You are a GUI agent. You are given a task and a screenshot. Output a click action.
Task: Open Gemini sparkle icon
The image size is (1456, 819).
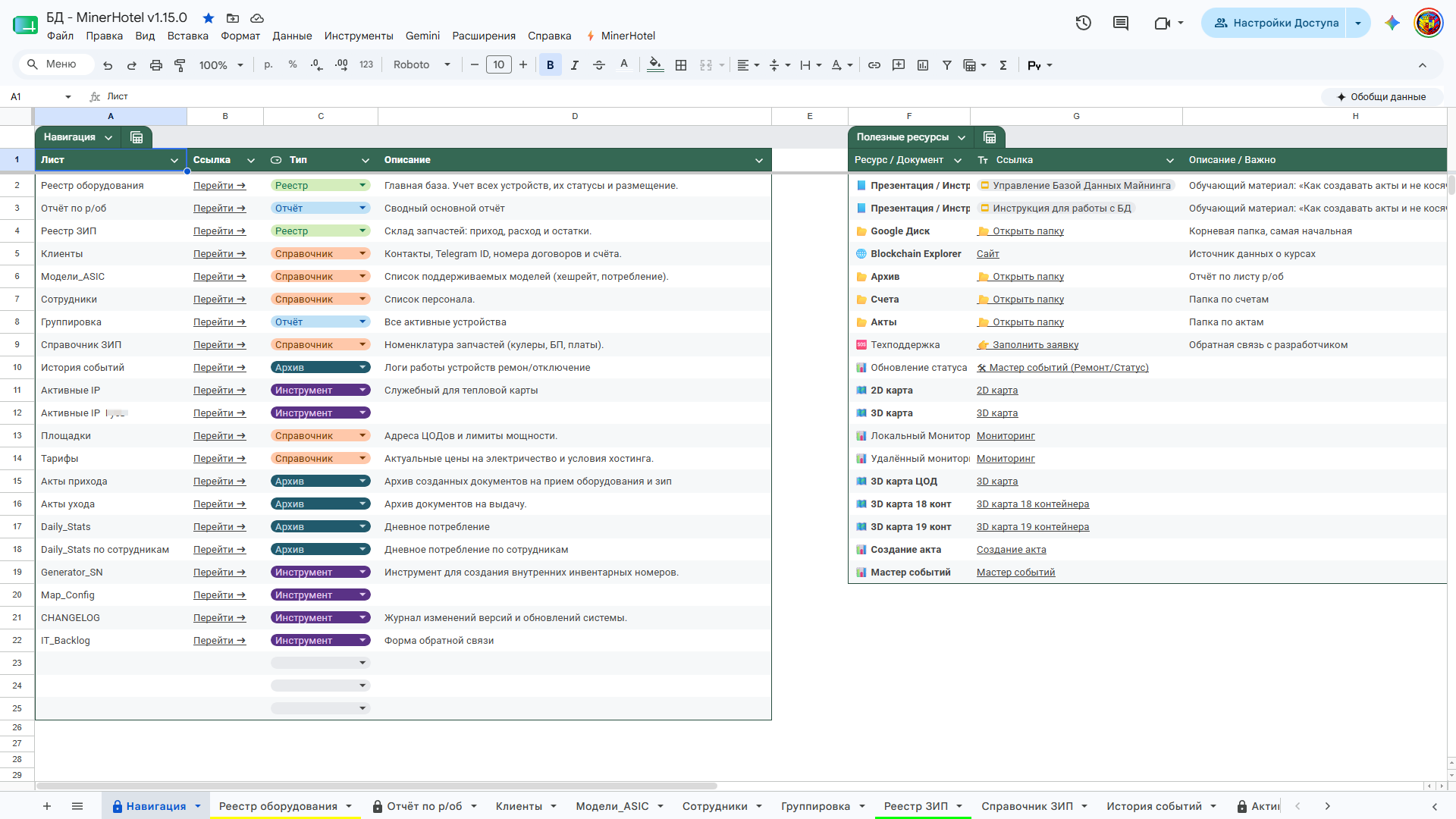[1392, 23]
